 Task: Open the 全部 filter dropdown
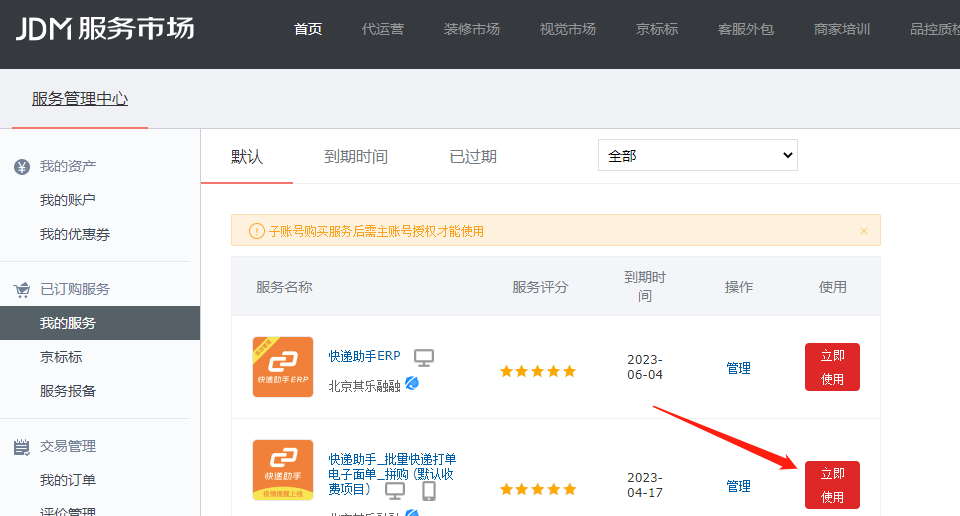coord(698,155)
